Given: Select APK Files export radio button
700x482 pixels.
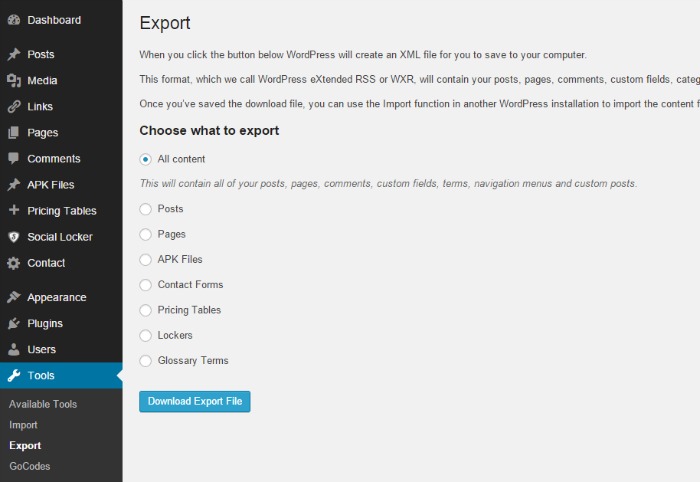Looking at the screenshot, I should [146, 259].
